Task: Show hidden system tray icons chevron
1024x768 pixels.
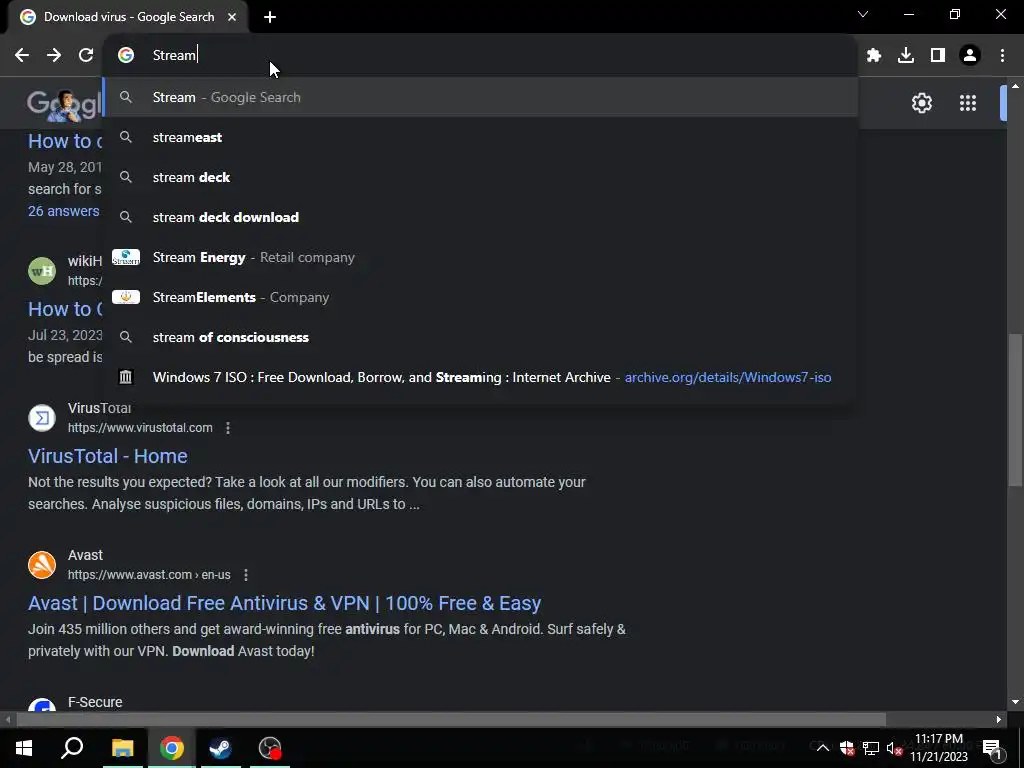Action: [823, 748]
